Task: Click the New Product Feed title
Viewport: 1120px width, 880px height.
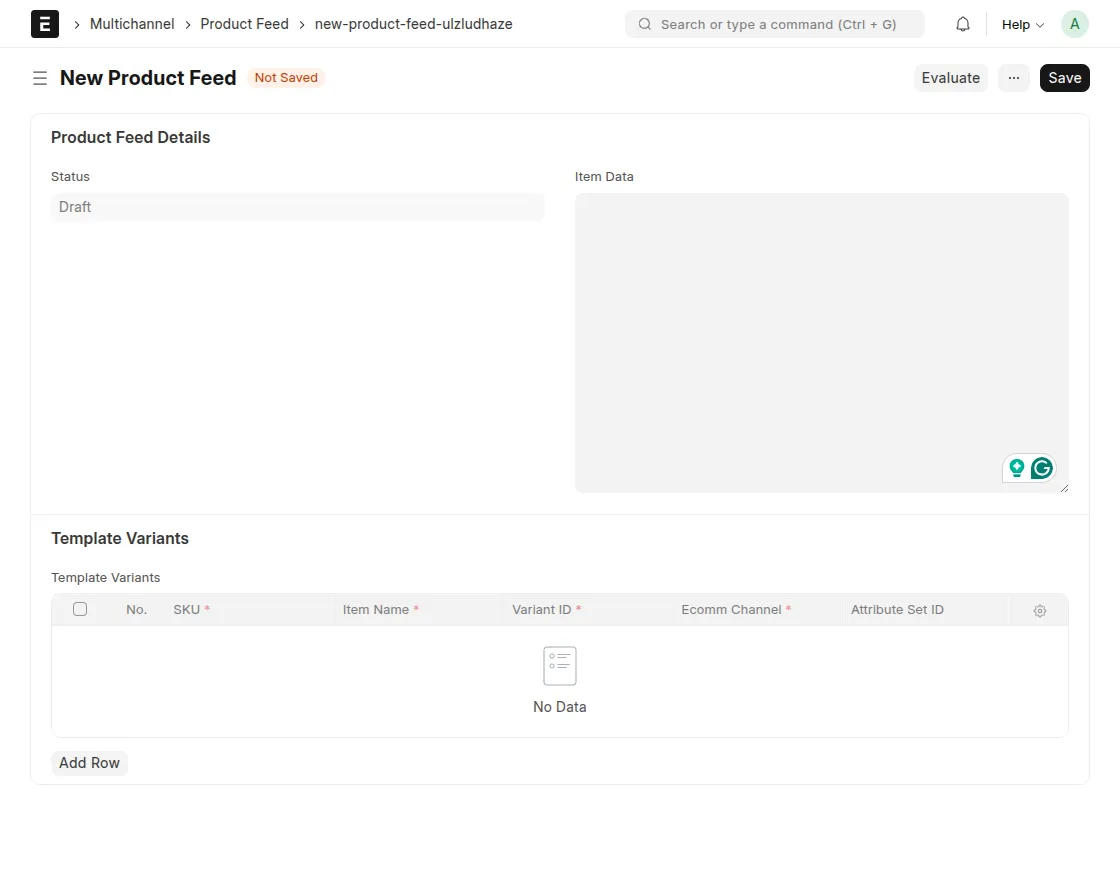Action: [148, 78]
